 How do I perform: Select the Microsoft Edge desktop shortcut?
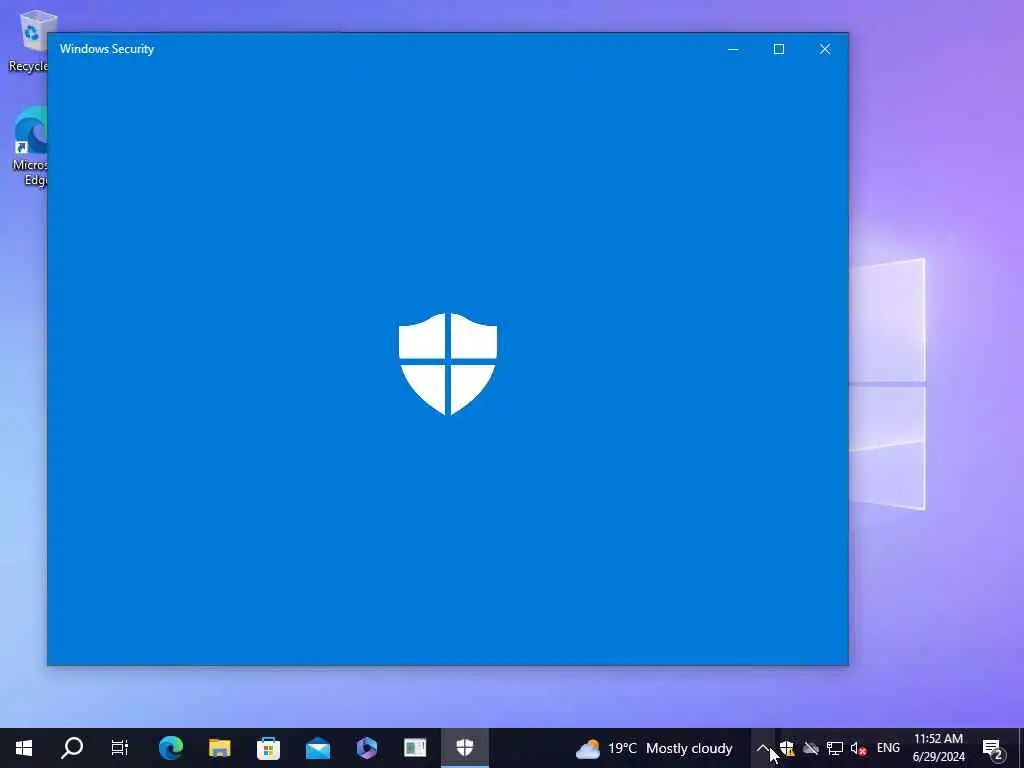pyautogui.click(x=29, y=147)
